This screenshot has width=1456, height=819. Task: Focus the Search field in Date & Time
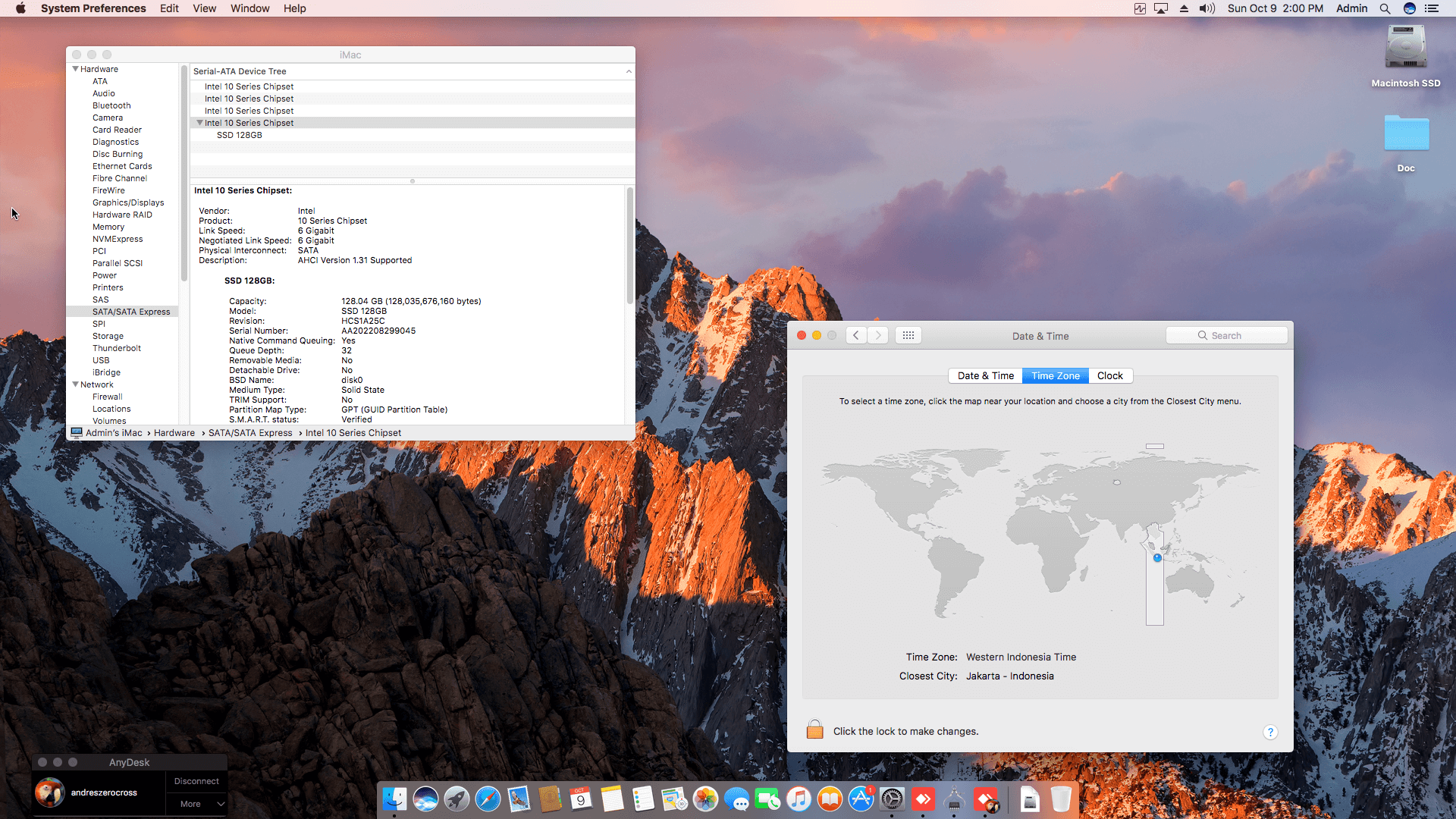coord(1226,335)
